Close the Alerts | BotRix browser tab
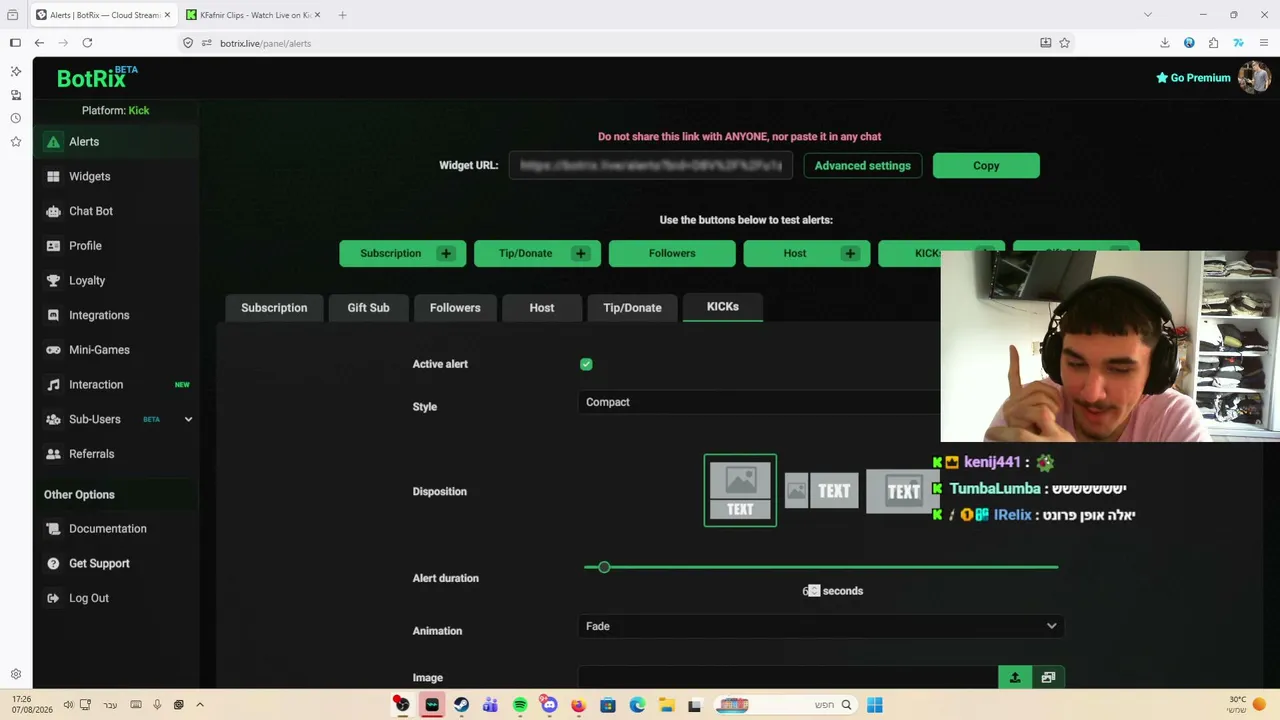 point(166,15)
